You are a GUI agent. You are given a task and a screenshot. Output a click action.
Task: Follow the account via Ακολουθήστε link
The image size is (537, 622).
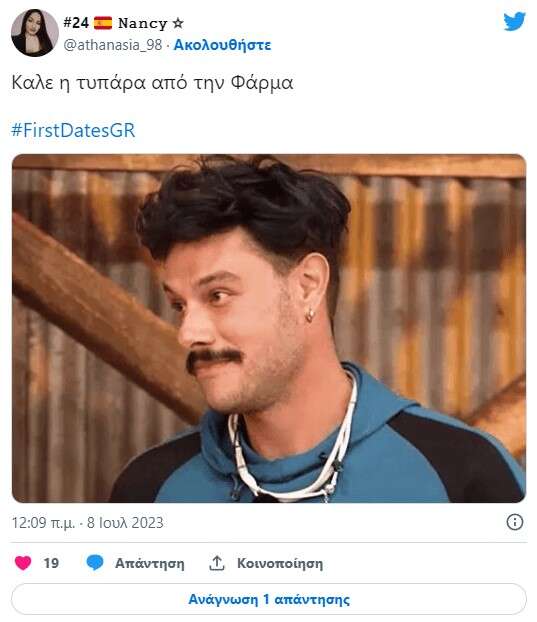point(222,45)
